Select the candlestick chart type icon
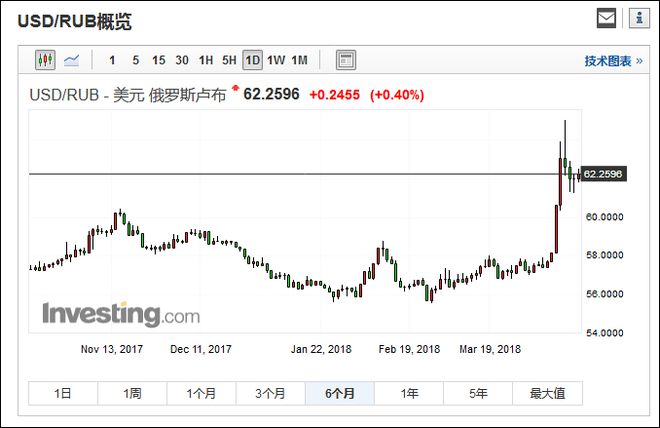This screenshot has height=428, width=660. tap(45, 60)
